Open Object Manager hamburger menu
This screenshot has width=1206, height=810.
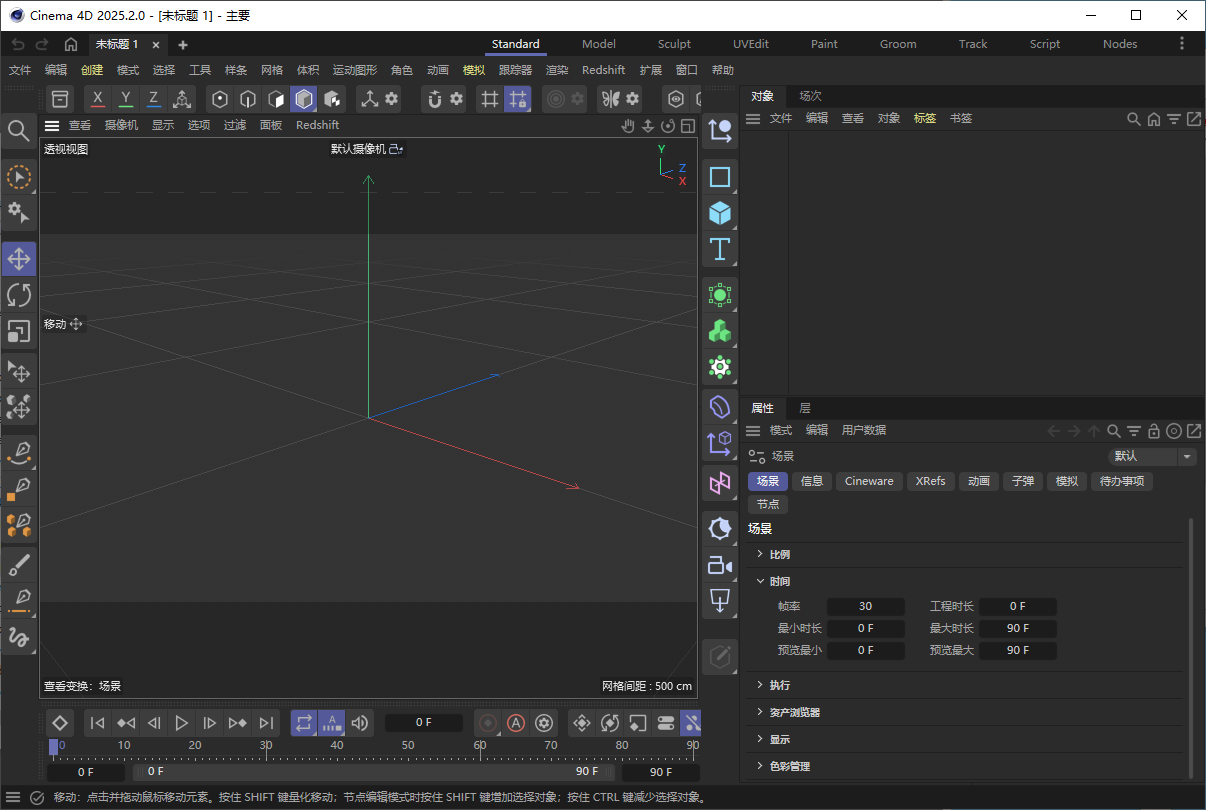(753, 118)
